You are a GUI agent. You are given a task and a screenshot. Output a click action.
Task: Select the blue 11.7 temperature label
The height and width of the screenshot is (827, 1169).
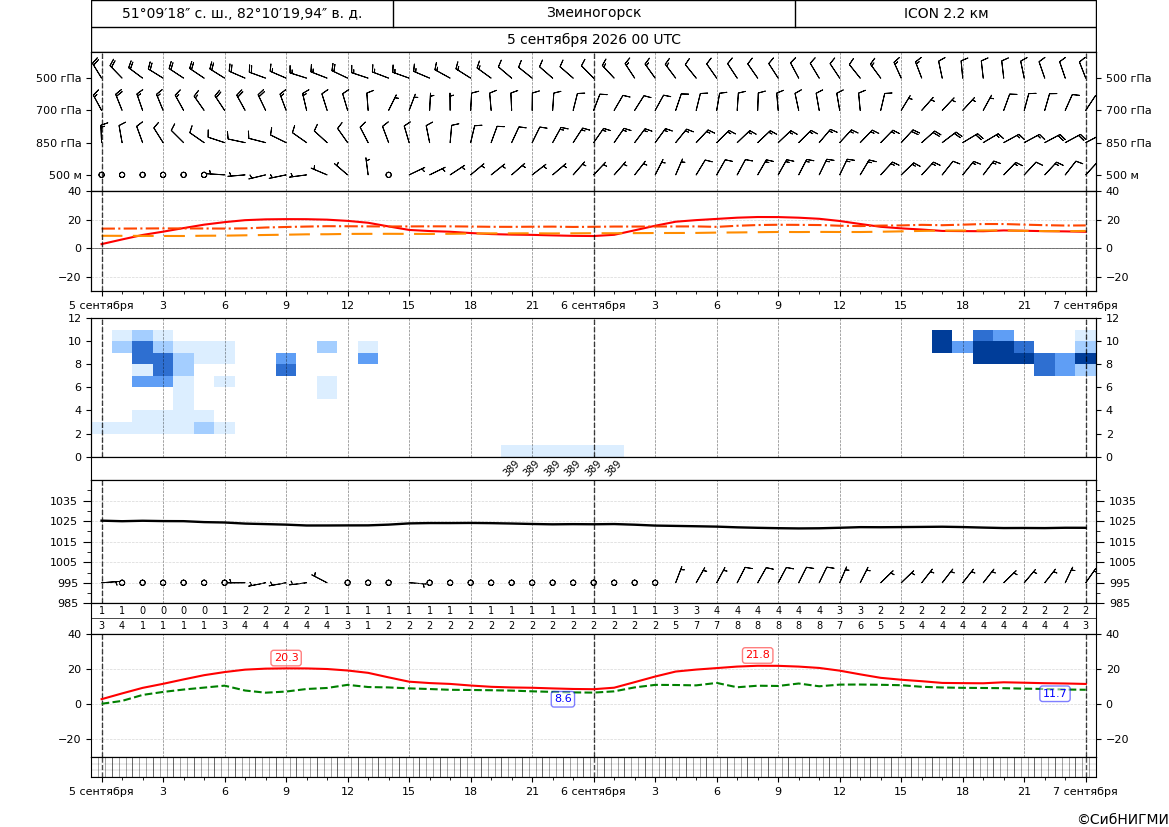pyautogui.click(x=1054, y=694)
